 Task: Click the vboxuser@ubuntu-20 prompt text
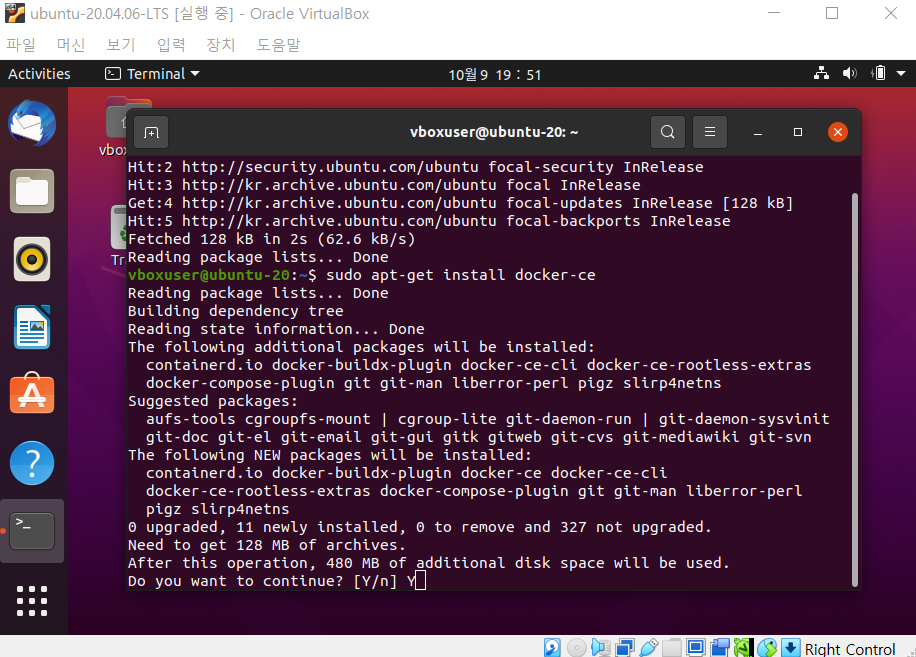tap(209, 274)
